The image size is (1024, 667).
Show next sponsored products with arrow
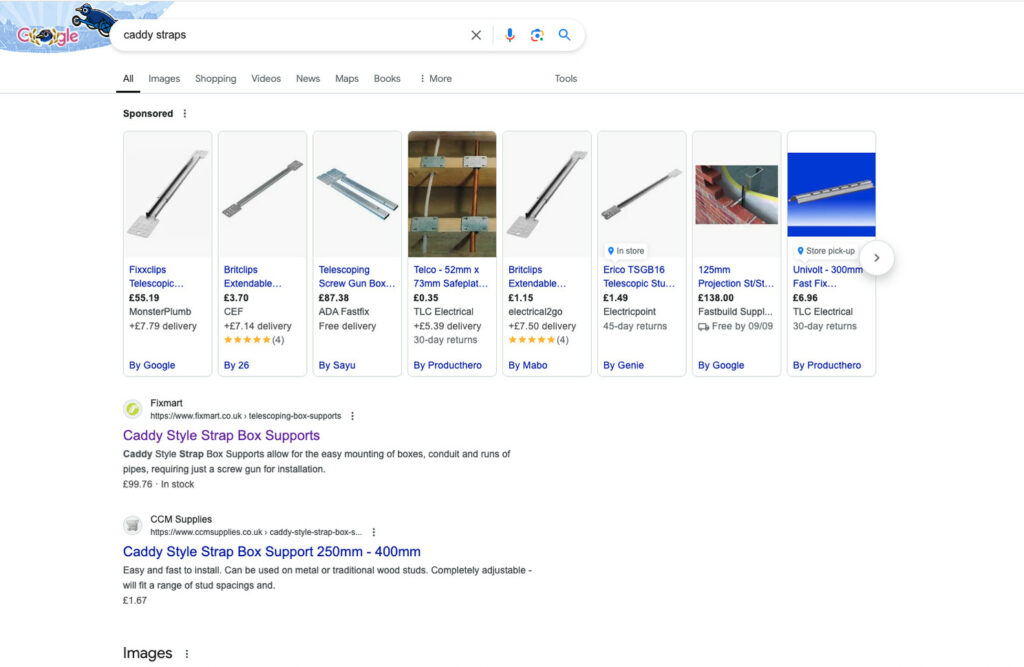click(x=876, y=258)
